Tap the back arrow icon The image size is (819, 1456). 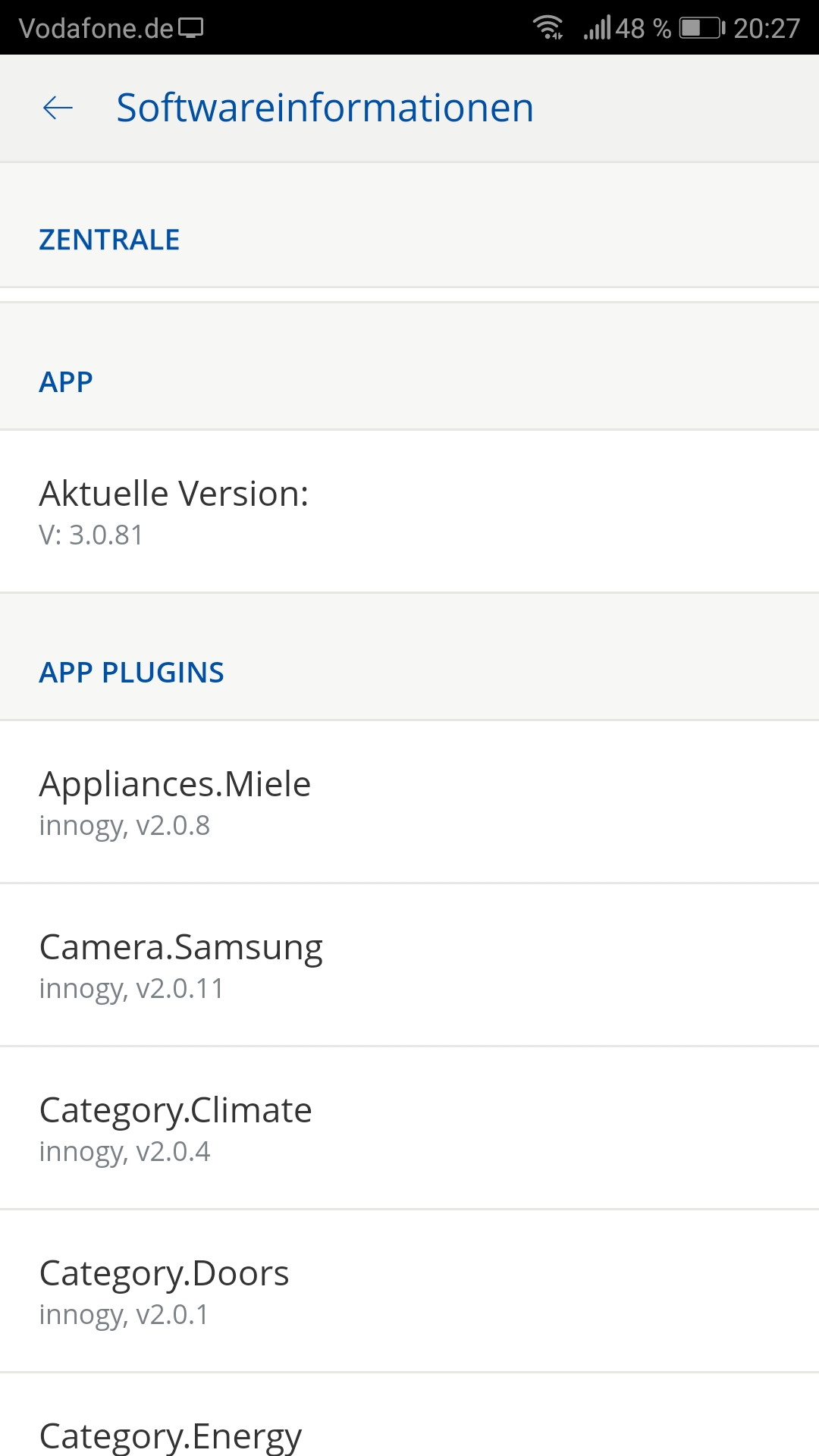click(x=58, y=108)
